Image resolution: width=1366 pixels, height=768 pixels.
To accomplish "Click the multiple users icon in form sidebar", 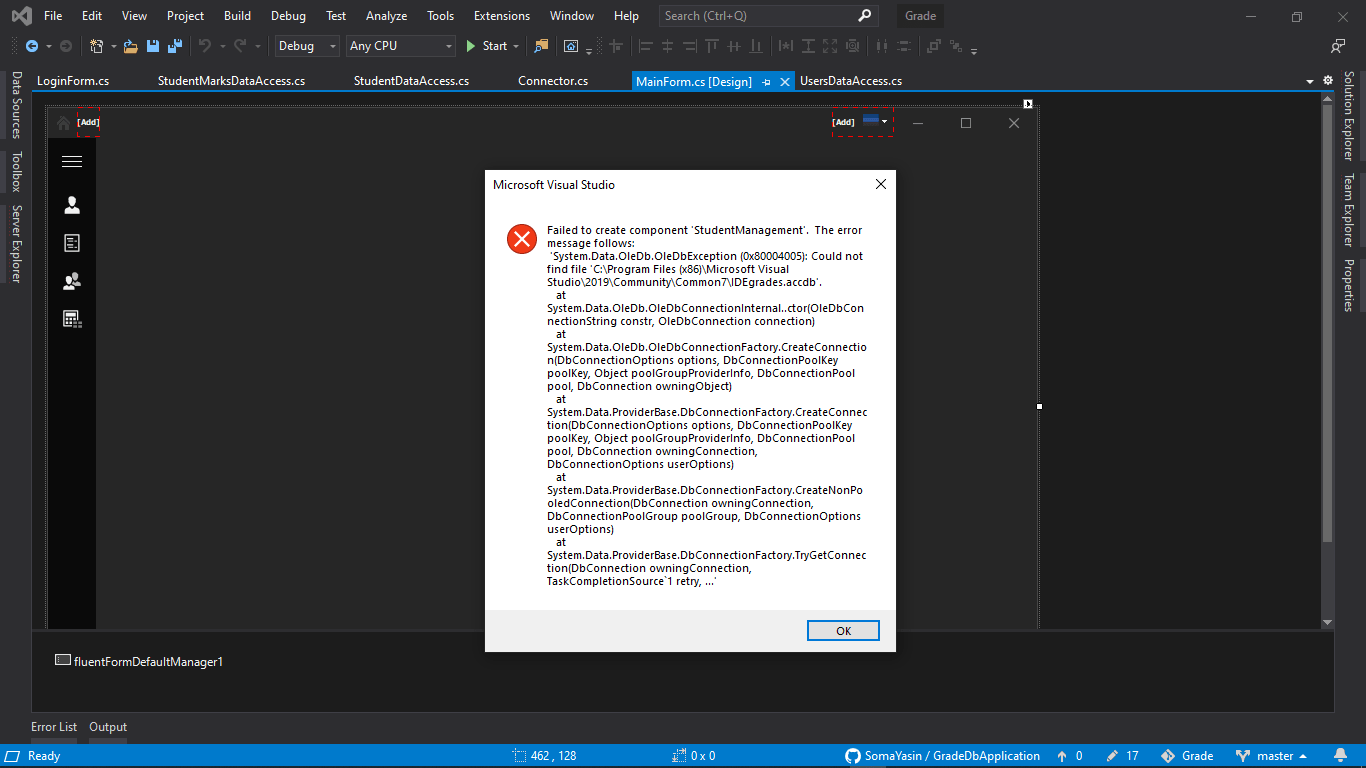I will point(72,281).
